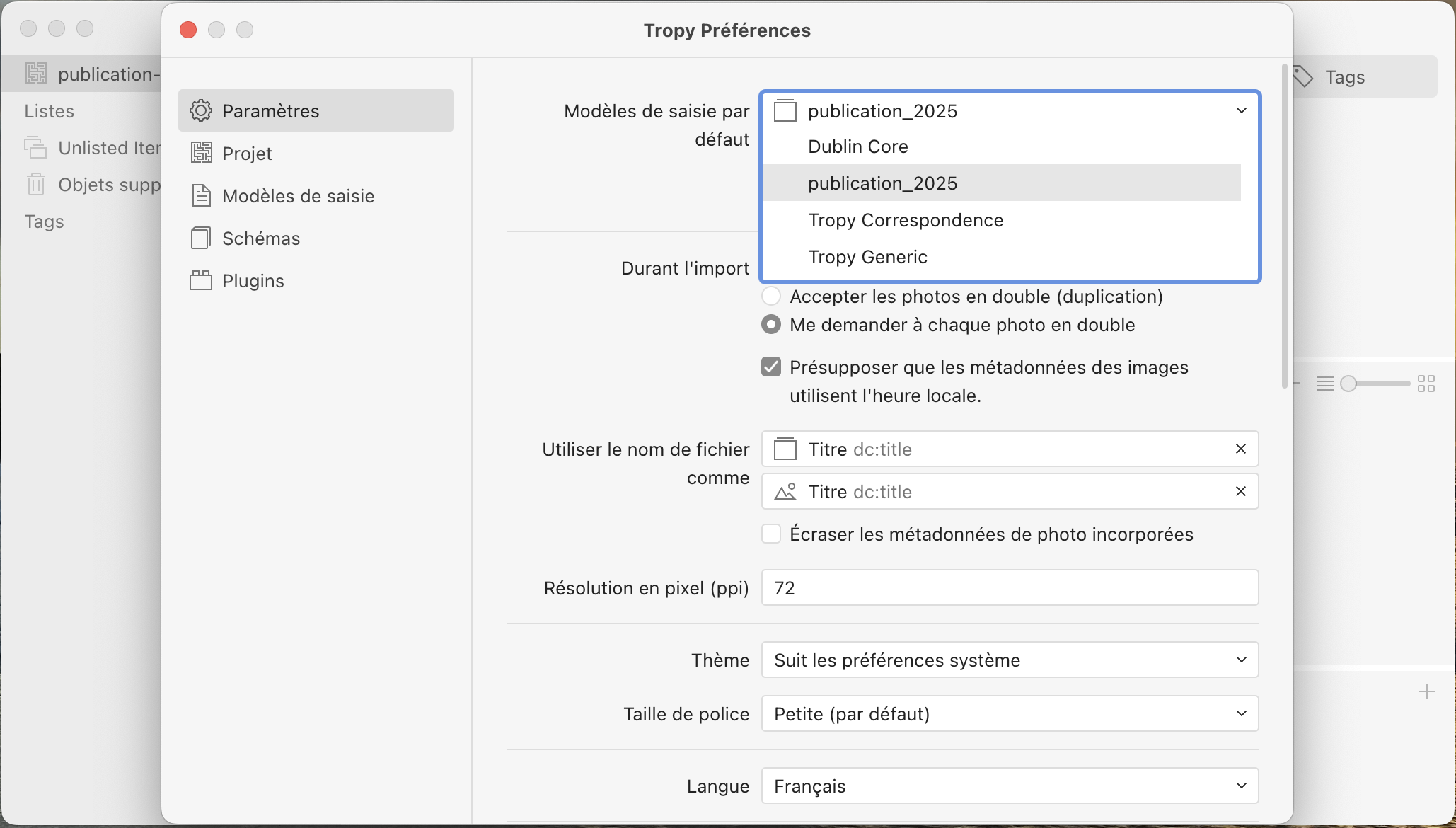The image size is (1456, 828).
Task: Enable Écraser les métadonnées de photo incorporées
Action: tap(771, 534)
